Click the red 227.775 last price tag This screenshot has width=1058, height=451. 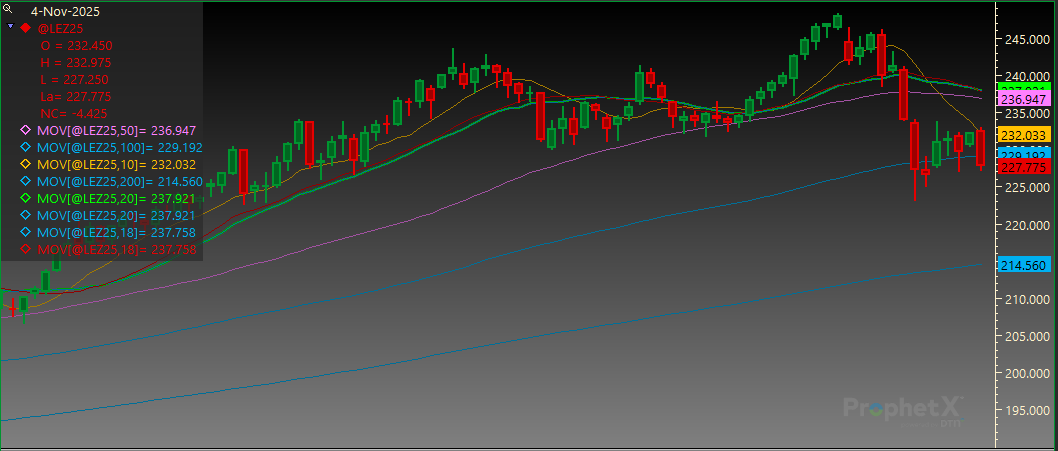coord(1022,168)
